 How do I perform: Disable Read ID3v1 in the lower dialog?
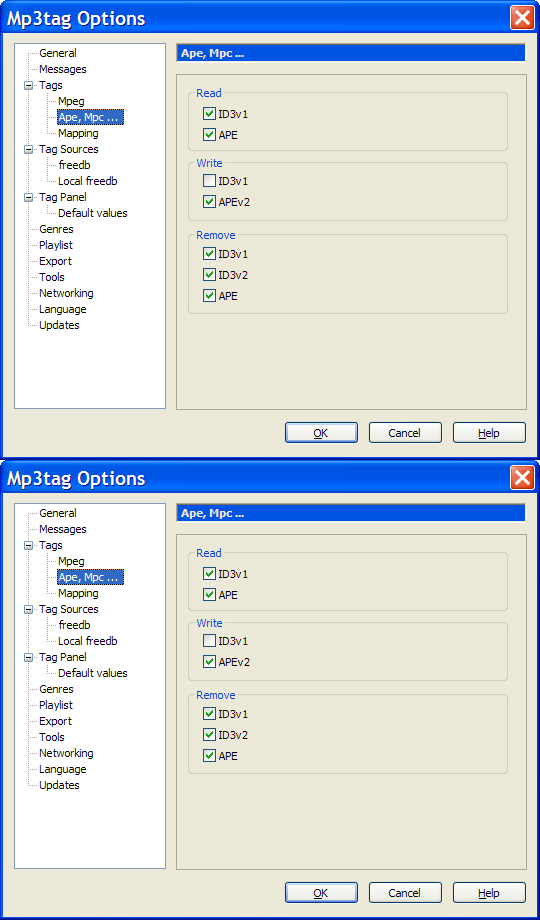tap(210, 574)
